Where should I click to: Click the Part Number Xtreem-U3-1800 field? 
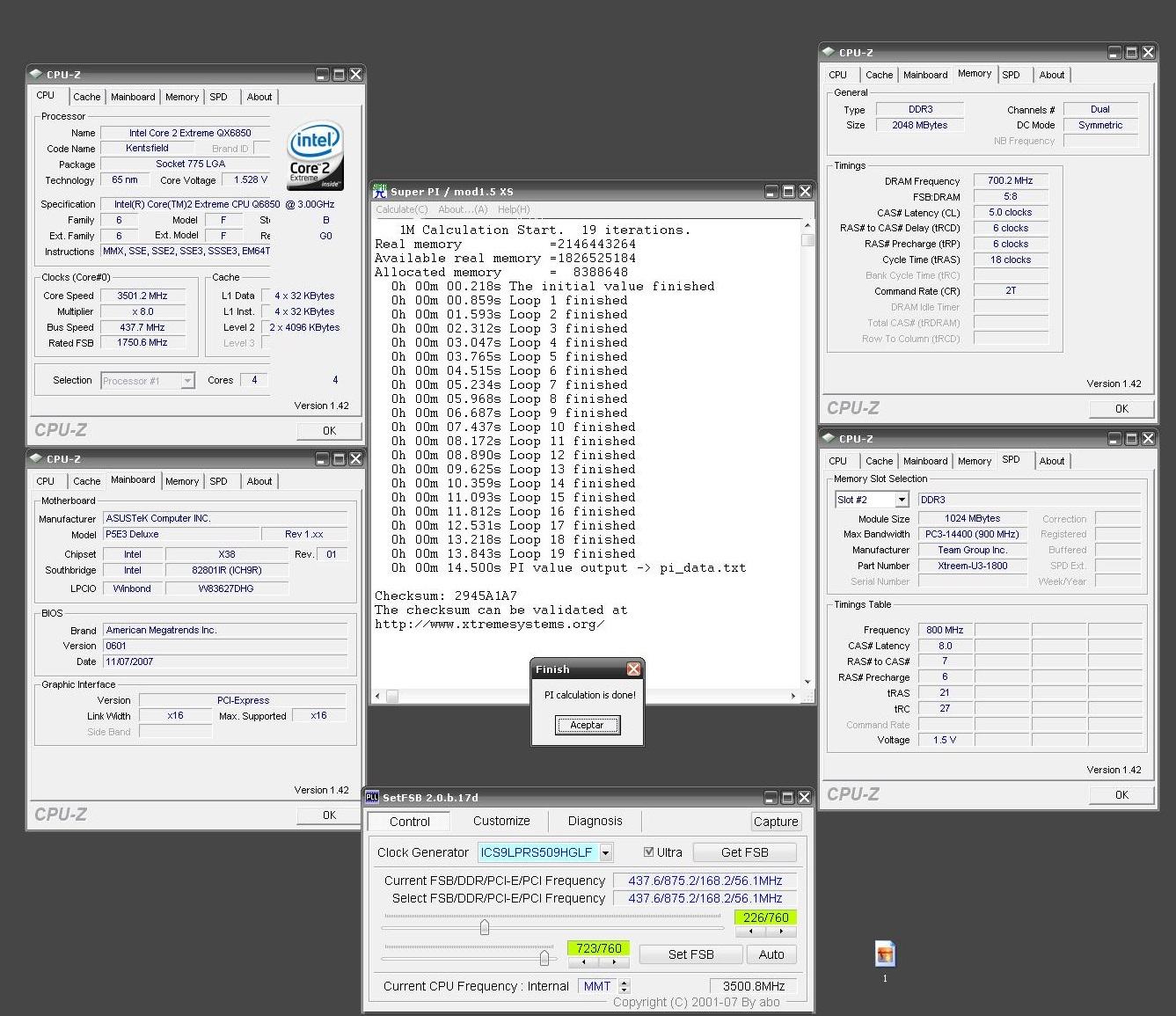coord(973,566)
